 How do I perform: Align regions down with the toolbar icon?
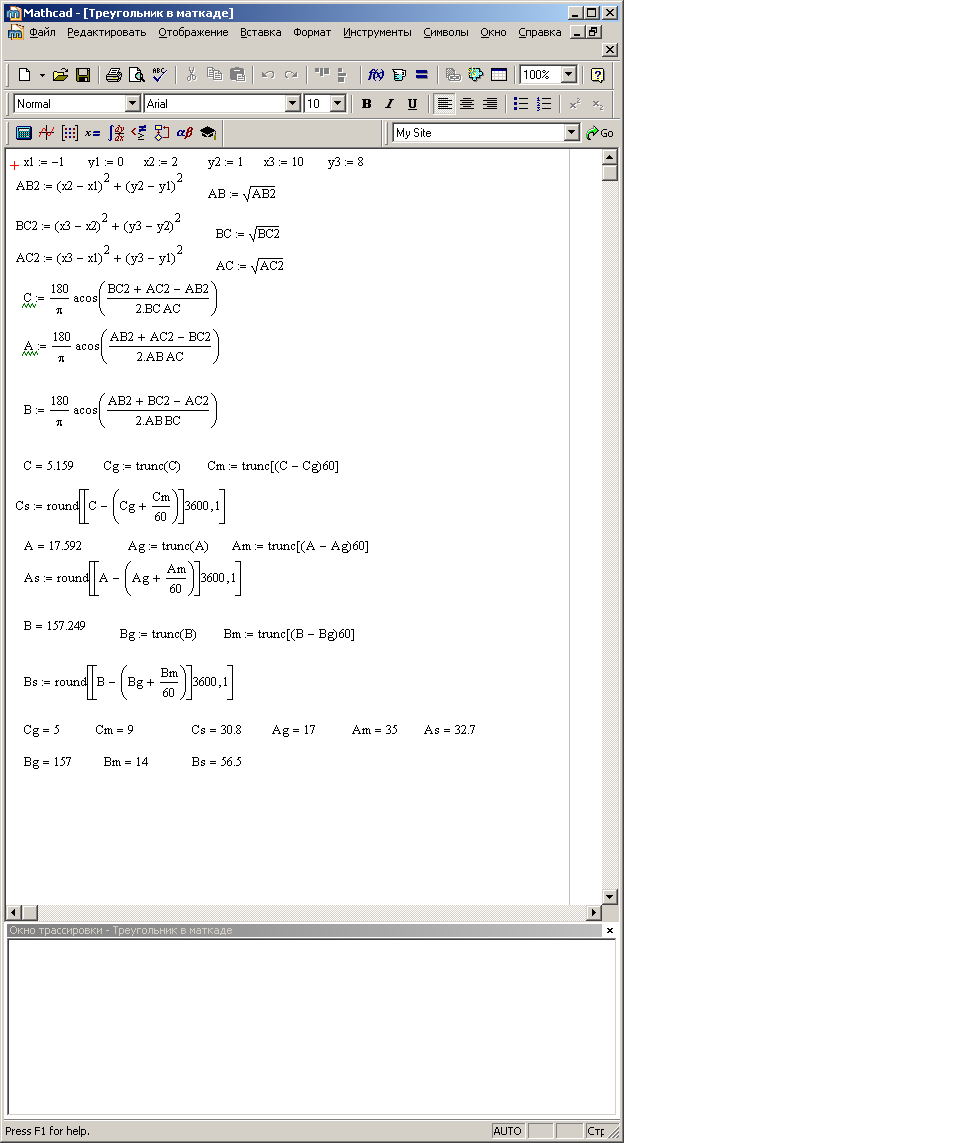(x=342, y=74)
